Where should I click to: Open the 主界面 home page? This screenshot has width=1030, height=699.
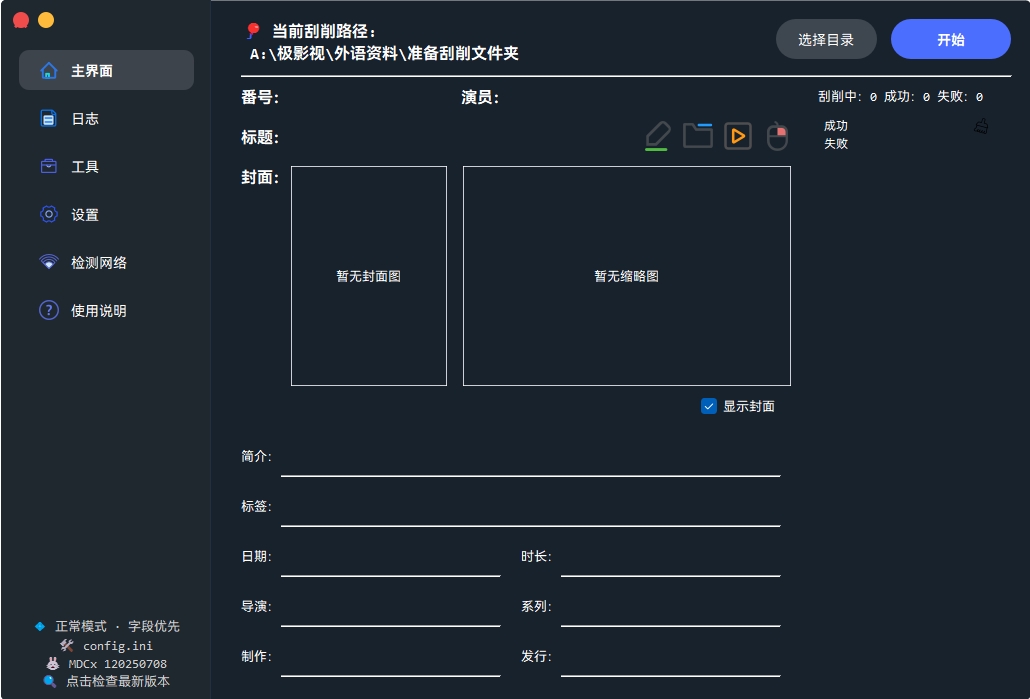pos(106,70)
